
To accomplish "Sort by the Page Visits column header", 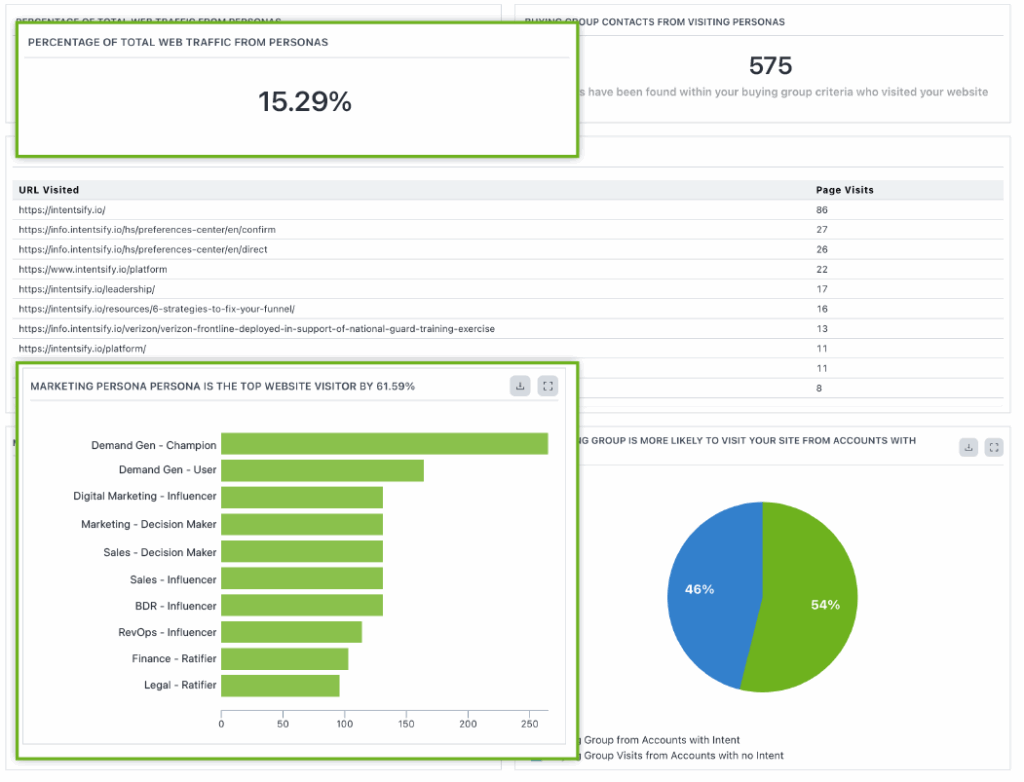I will point(844,190).
